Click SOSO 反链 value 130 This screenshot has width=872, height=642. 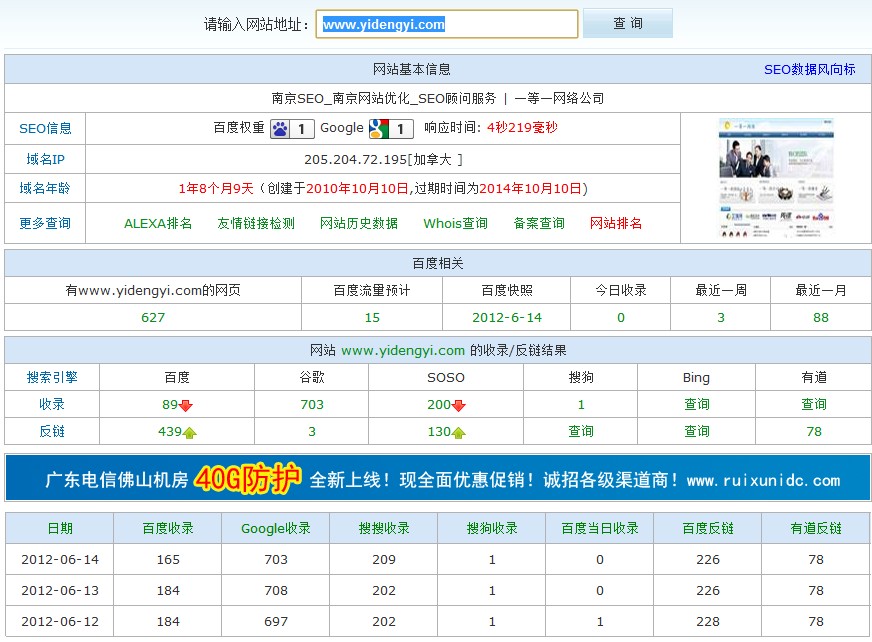click(x=439, y=432)
